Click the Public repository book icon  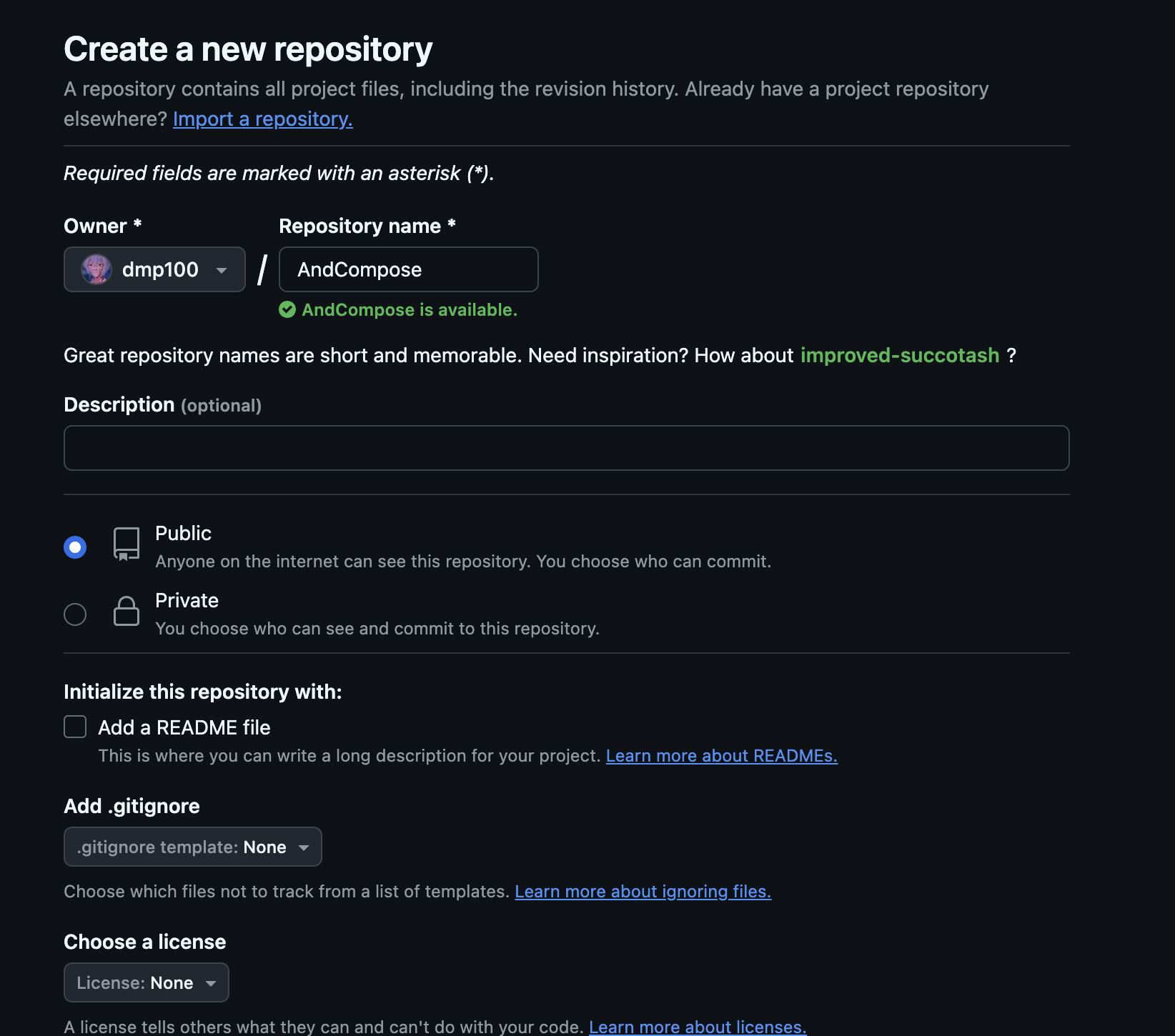126,544
